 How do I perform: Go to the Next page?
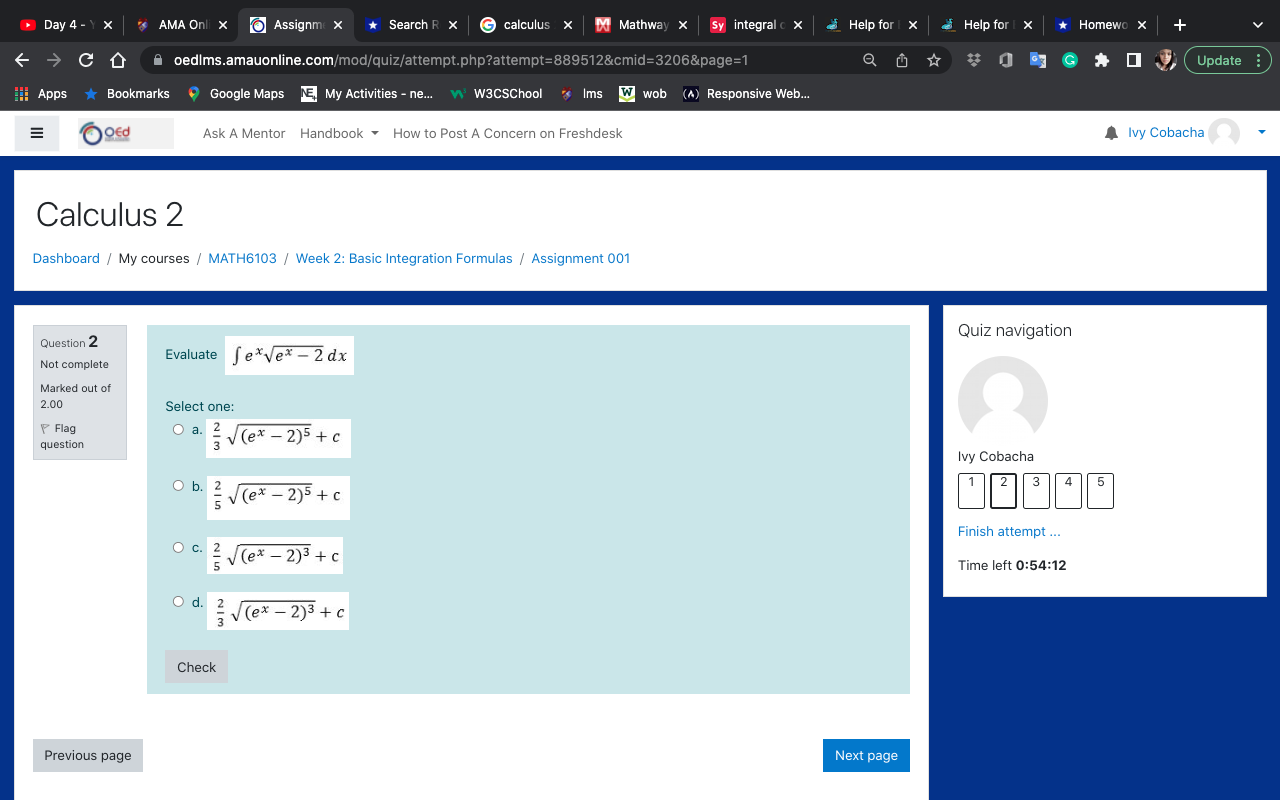coord(866,755)
